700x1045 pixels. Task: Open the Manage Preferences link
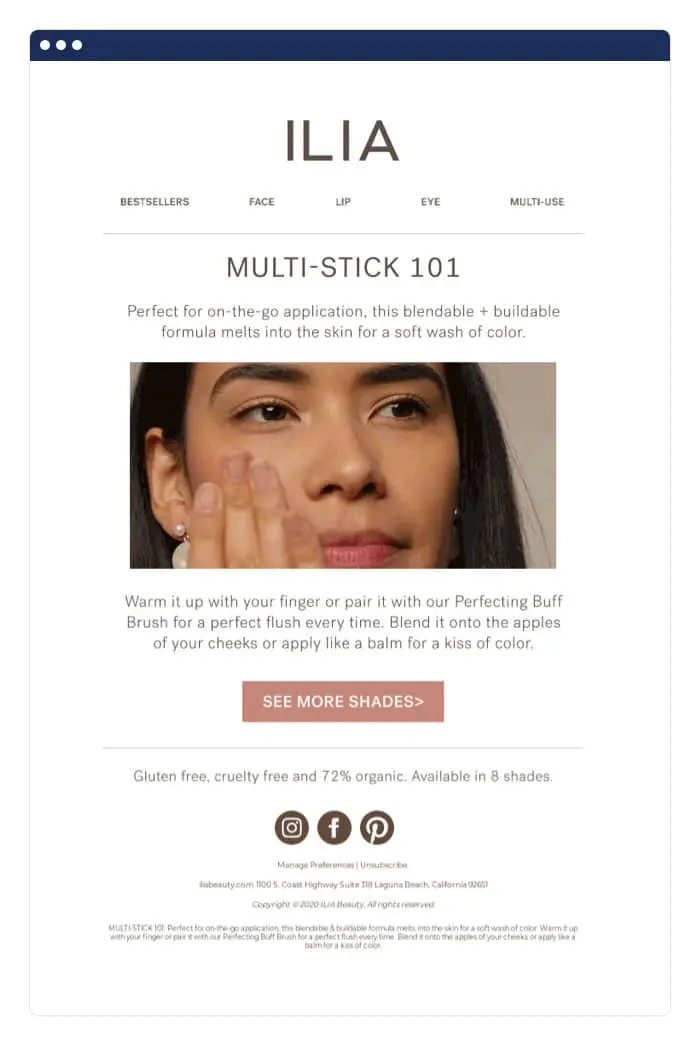pyautogui.click(x=315, y=864)
